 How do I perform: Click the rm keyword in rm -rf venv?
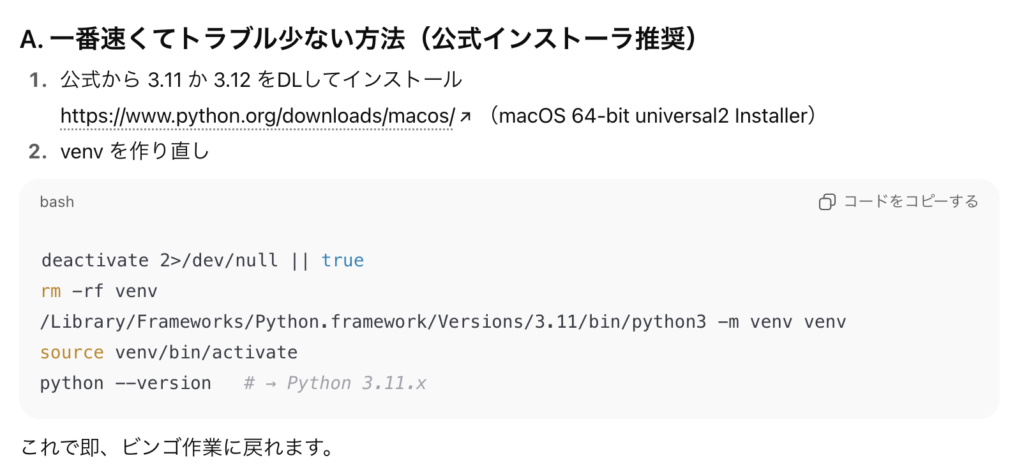pos(50,291)
